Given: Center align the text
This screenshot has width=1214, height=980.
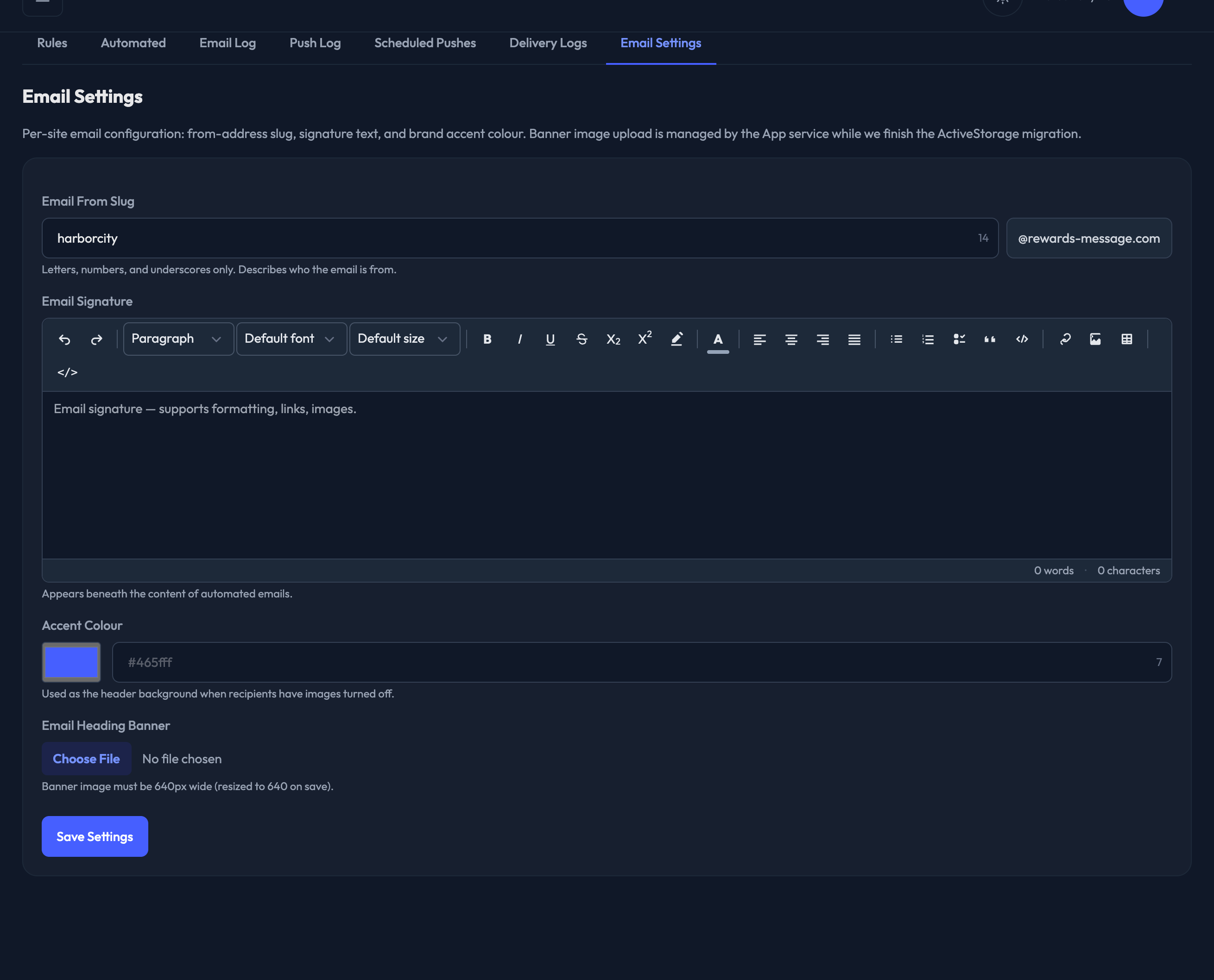Looking at the screenshot, I should tap(791, 339).
